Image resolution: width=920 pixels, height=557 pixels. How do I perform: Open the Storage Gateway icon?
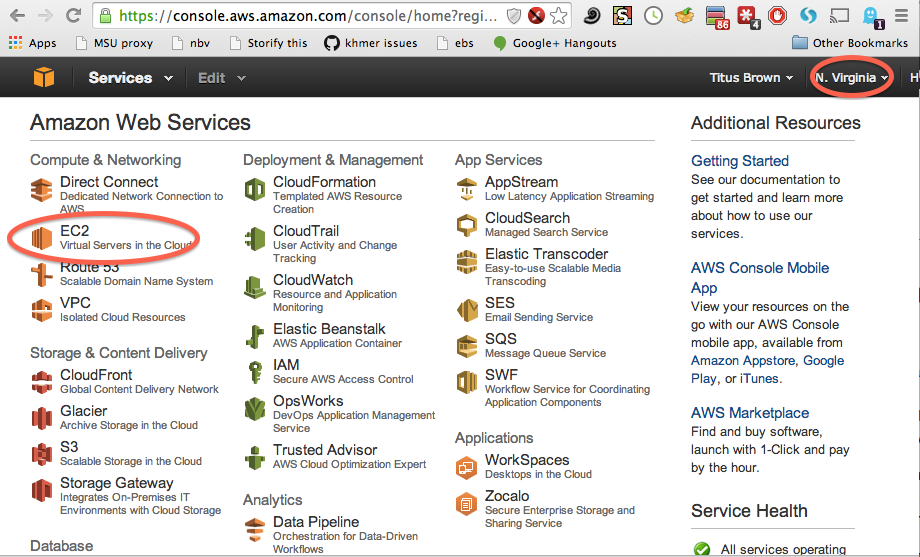point(42,491)
